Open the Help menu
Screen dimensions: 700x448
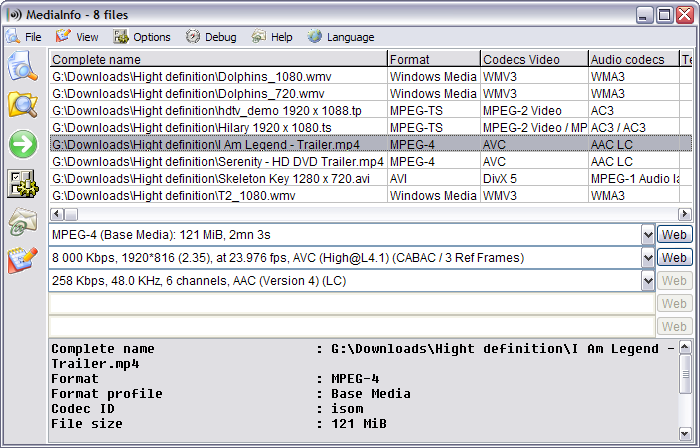click(272, 37)
